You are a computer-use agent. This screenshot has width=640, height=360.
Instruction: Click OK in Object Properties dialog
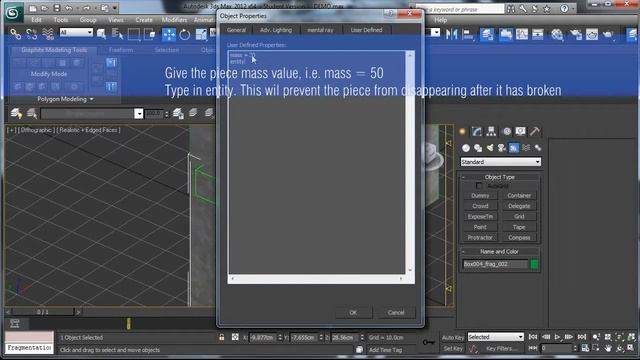pyautogui.click(x=353, y=312)
